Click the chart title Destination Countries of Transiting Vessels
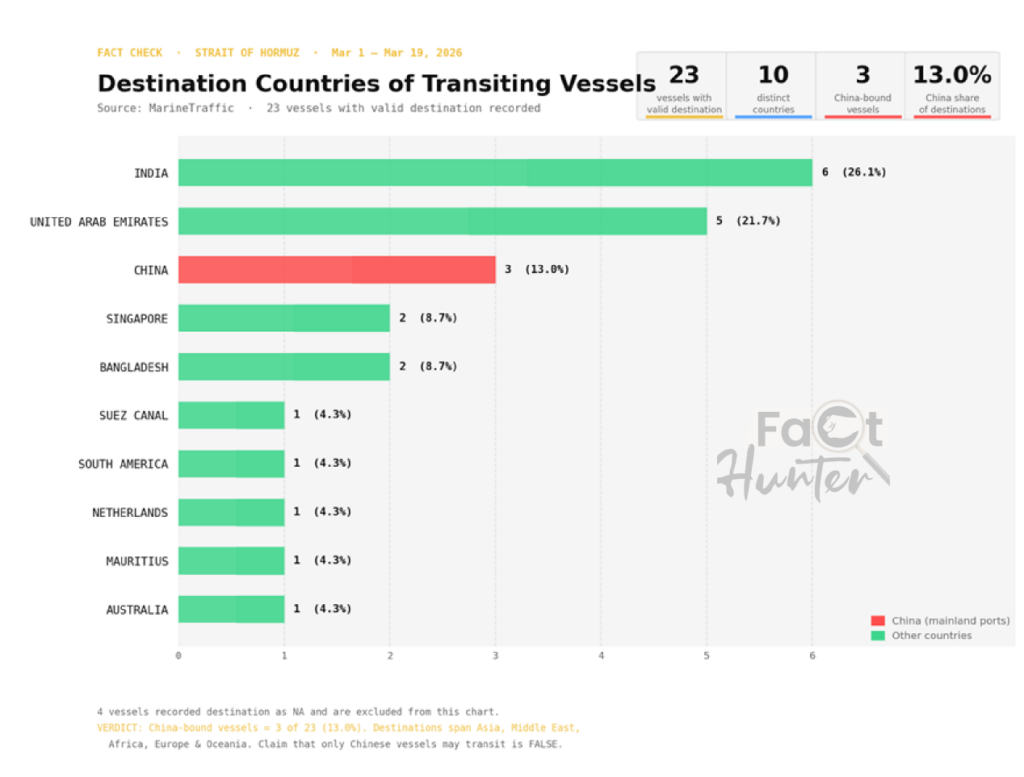Image resolution: width=1024 pixels, height=777 pixels. [376, 82]
